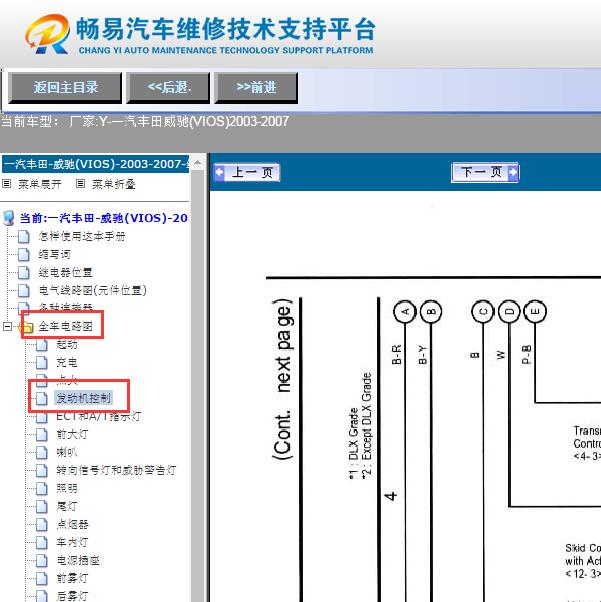Screen dimensions: 601x602
Task: Click the left panel vertical scrollbar track
Action: coord(197,384)
